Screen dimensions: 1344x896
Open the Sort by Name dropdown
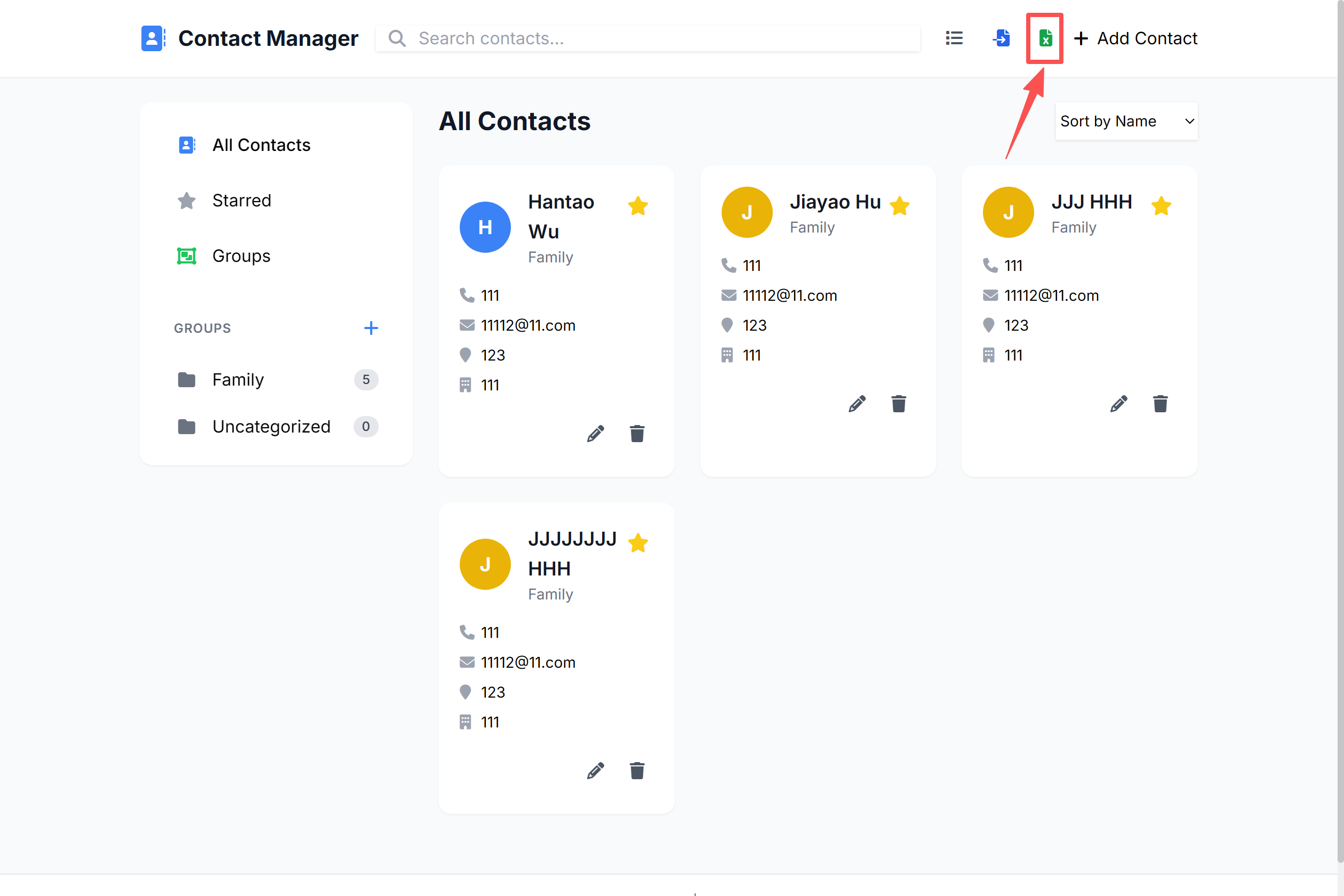(x=1126, y=121)
